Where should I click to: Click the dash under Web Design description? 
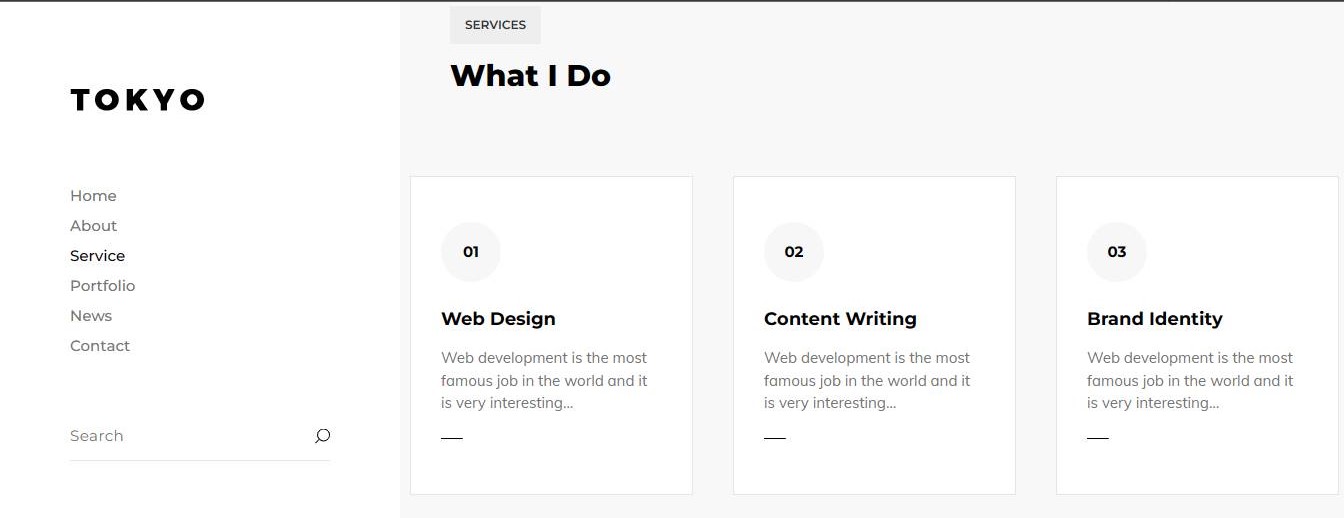coord(452,438)
